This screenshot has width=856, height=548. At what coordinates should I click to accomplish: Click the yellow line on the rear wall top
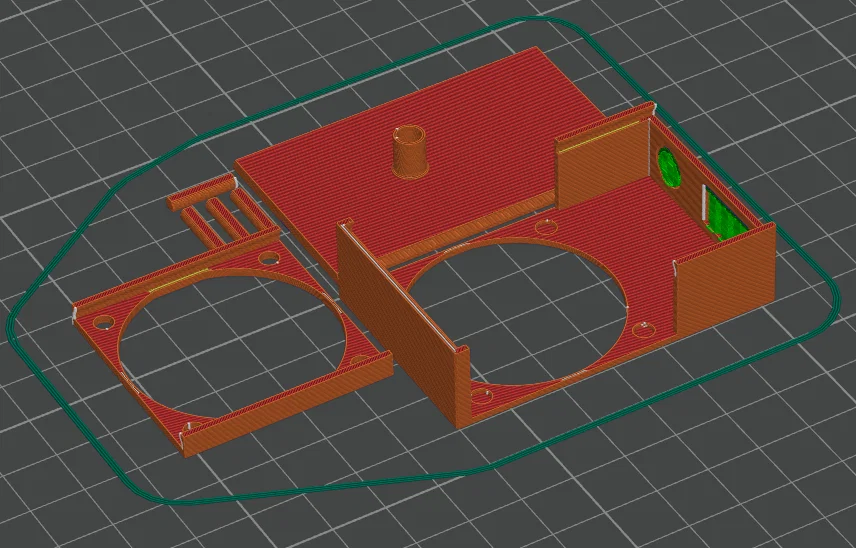(x=599, y=136)
